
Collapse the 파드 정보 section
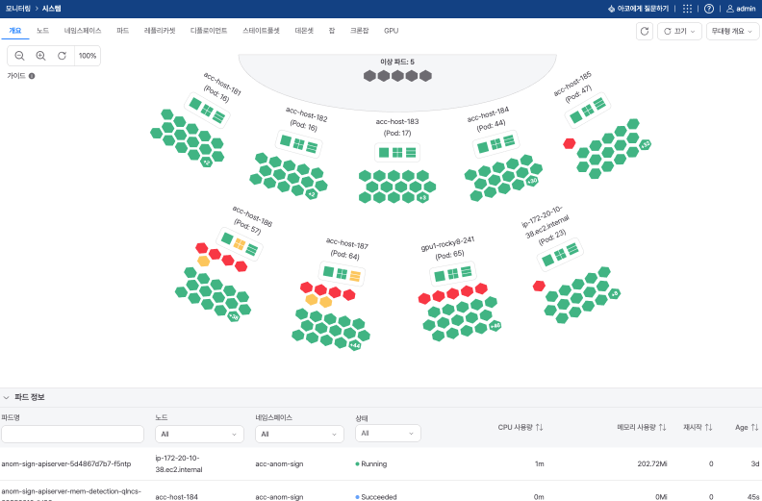coord(6,397)
